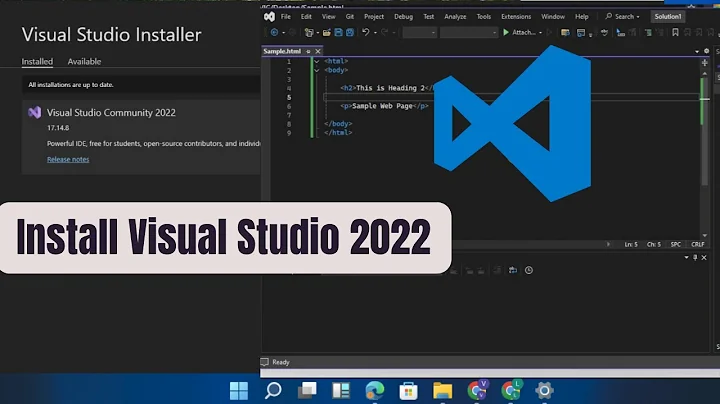
Task: Expand the Undo history dropdown arrow
Action: coord(375,33)
